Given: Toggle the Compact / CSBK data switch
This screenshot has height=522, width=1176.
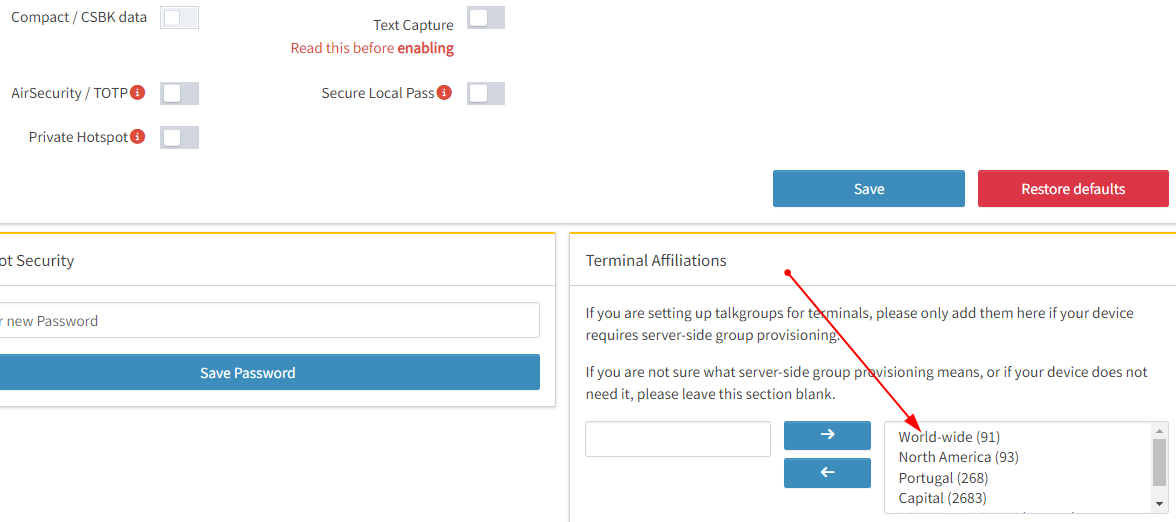Looking at the screenshot, I should coord(179,18).
